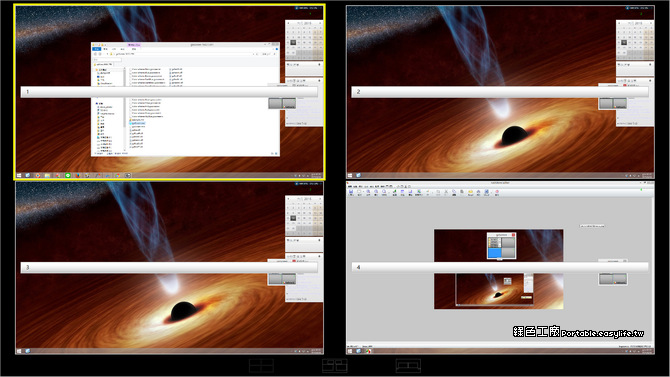Open the Start button on desktop 1 taskbar

pos(19,175)
